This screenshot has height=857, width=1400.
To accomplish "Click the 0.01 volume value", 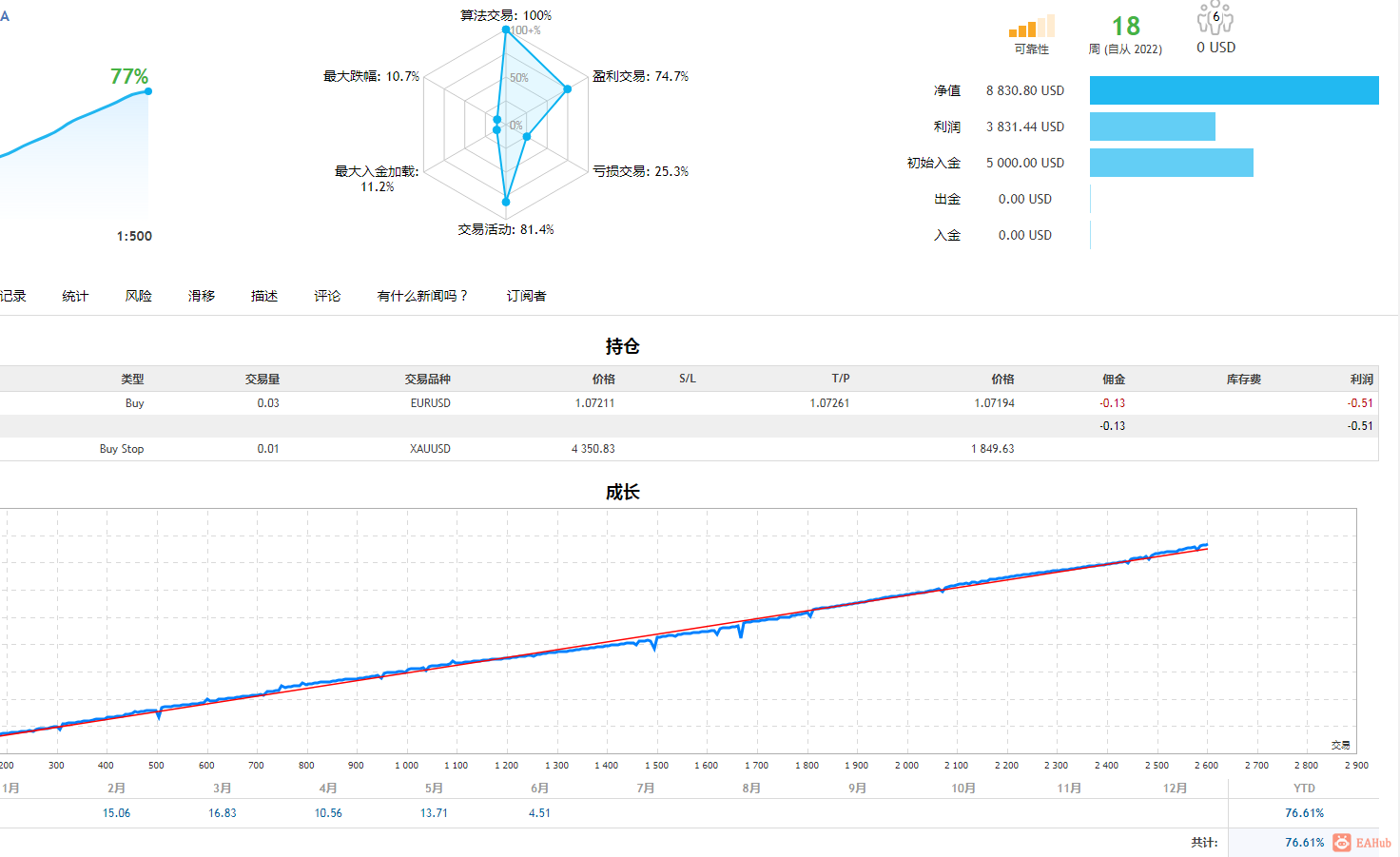I will pyautogui.click(x=268, y=449).
